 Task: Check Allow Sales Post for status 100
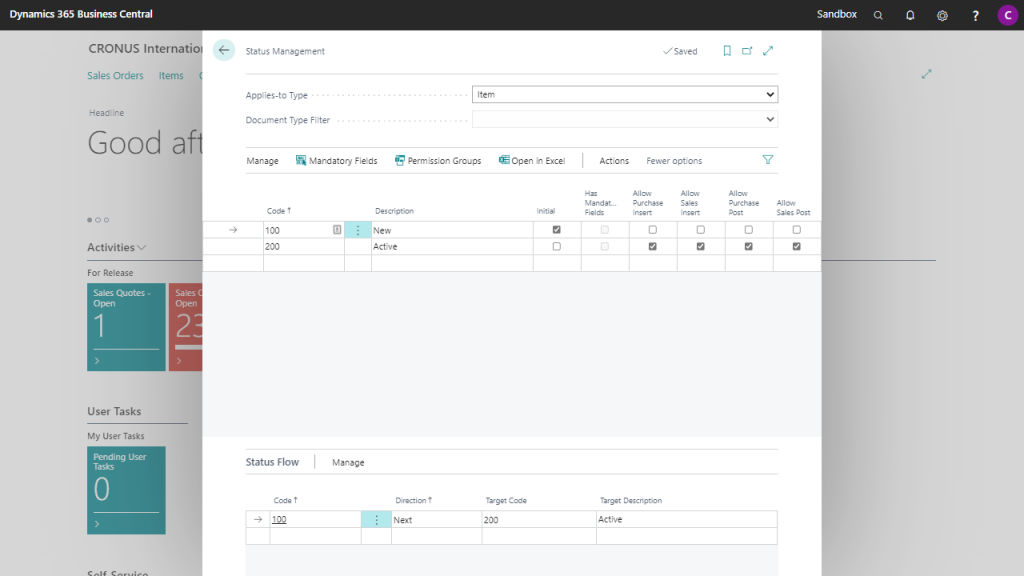point(796,229)
